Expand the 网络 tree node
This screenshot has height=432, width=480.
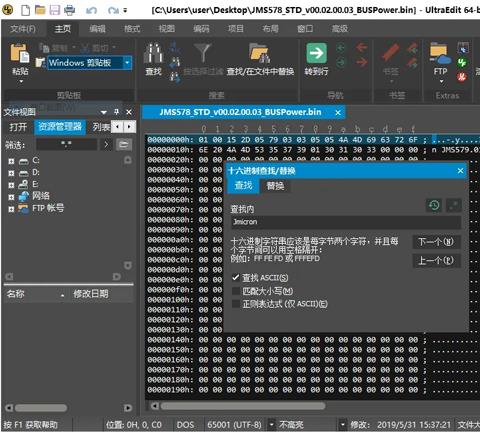point(11,197)
